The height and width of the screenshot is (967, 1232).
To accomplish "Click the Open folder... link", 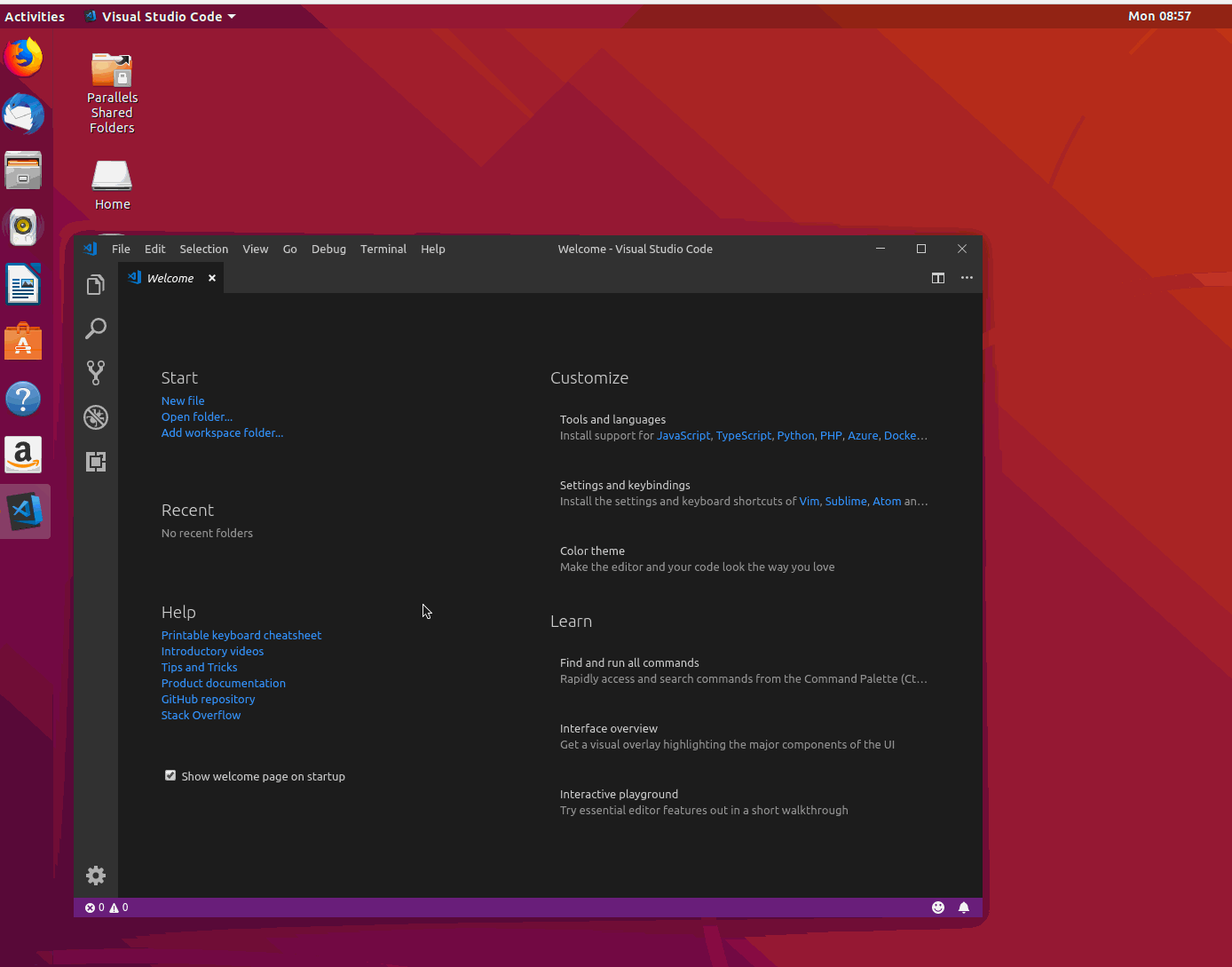I will (197, 416).
